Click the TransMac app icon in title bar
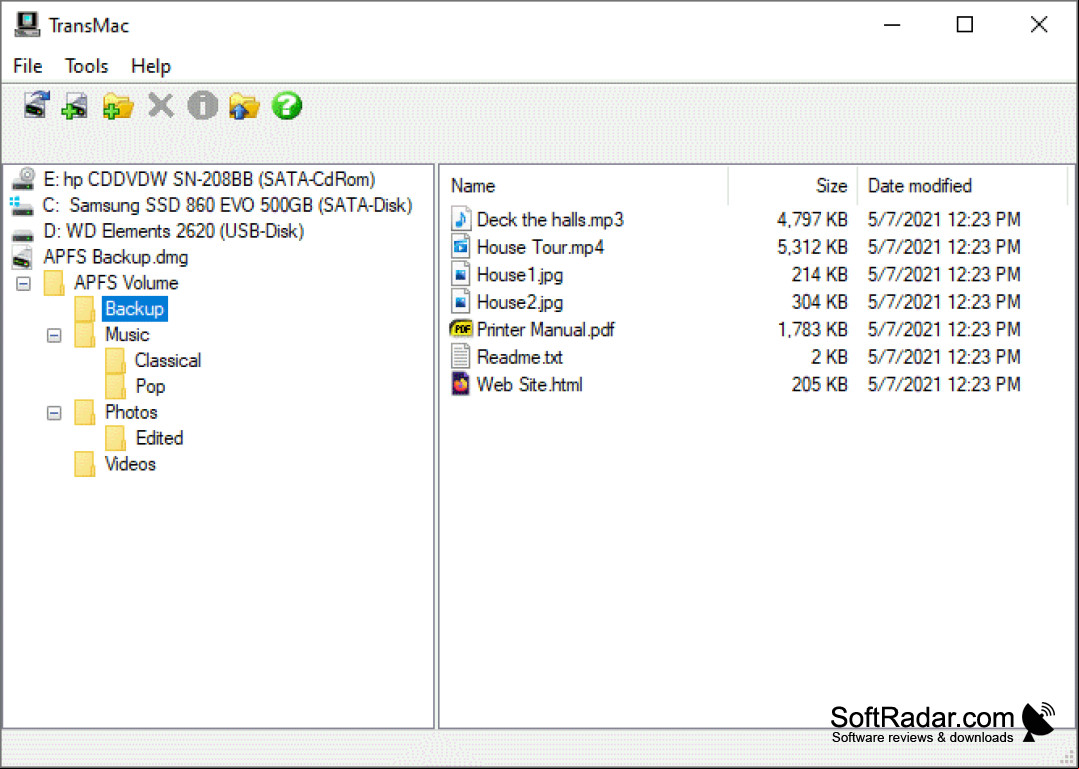Screen dimensions: 1079x769 pos(27,25)
